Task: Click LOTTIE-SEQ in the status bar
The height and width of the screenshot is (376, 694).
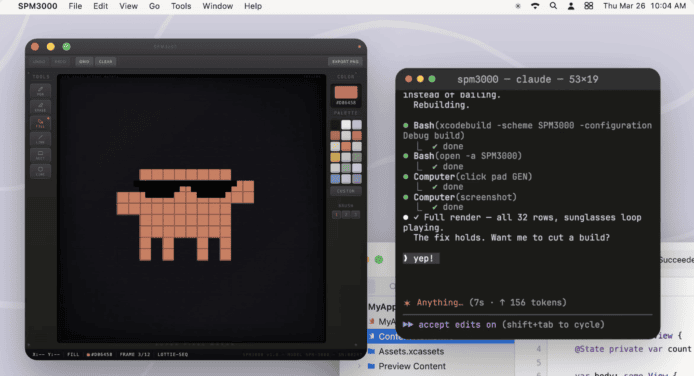Action: click(x=173, y=354)
